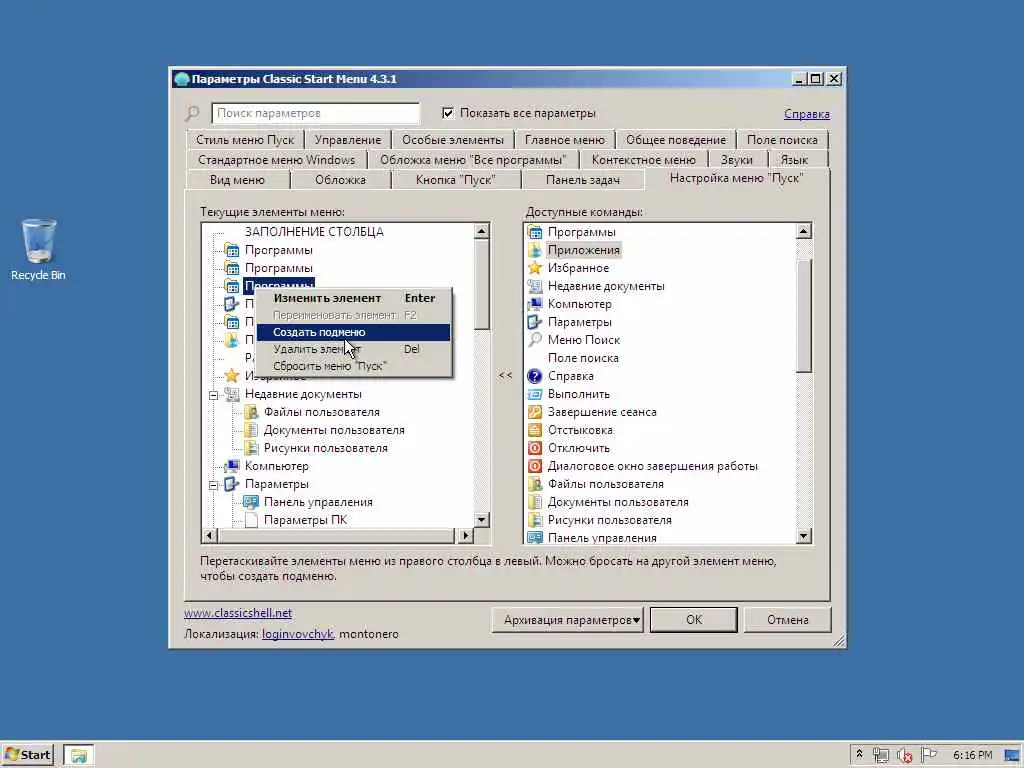Click the Отстыковка icon in commands list
The height and width of the screenshot is (768, 1024).
(x=535, y=430)
